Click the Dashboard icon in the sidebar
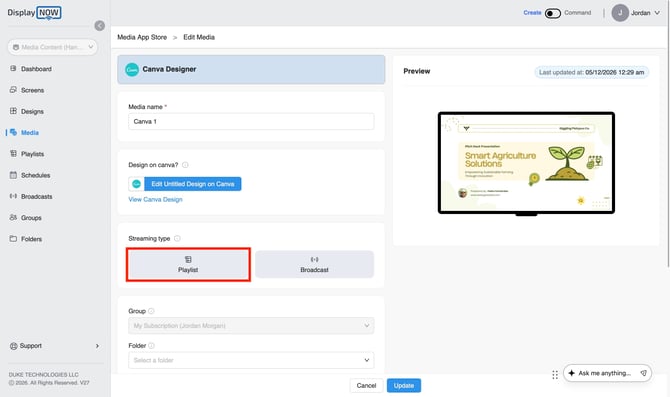The width and height of the screenshot is (670, 397). tap(13, 68)
